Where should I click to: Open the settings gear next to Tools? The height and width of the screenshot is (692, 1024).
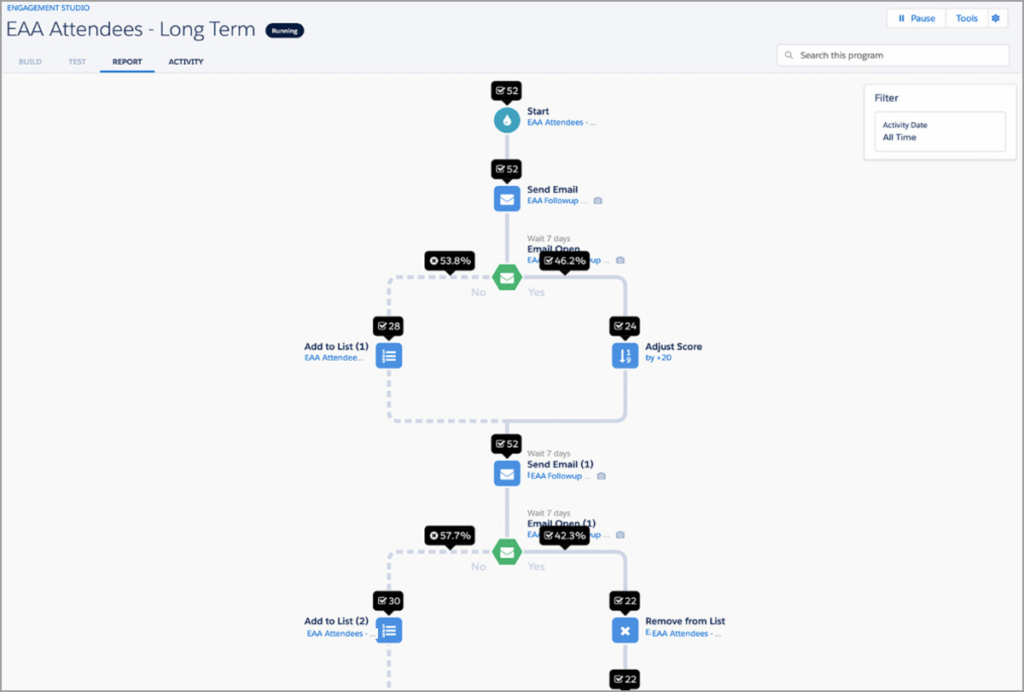coord(995,18)
